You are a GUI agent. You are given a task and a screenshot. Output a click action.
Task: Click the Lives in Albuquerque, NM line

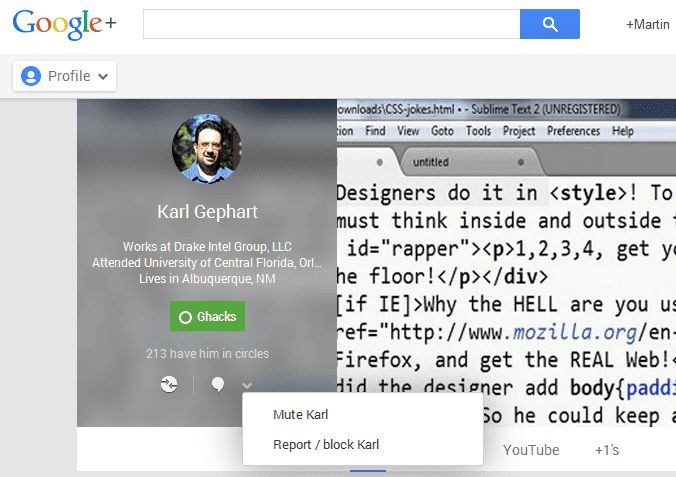[207, 279]
